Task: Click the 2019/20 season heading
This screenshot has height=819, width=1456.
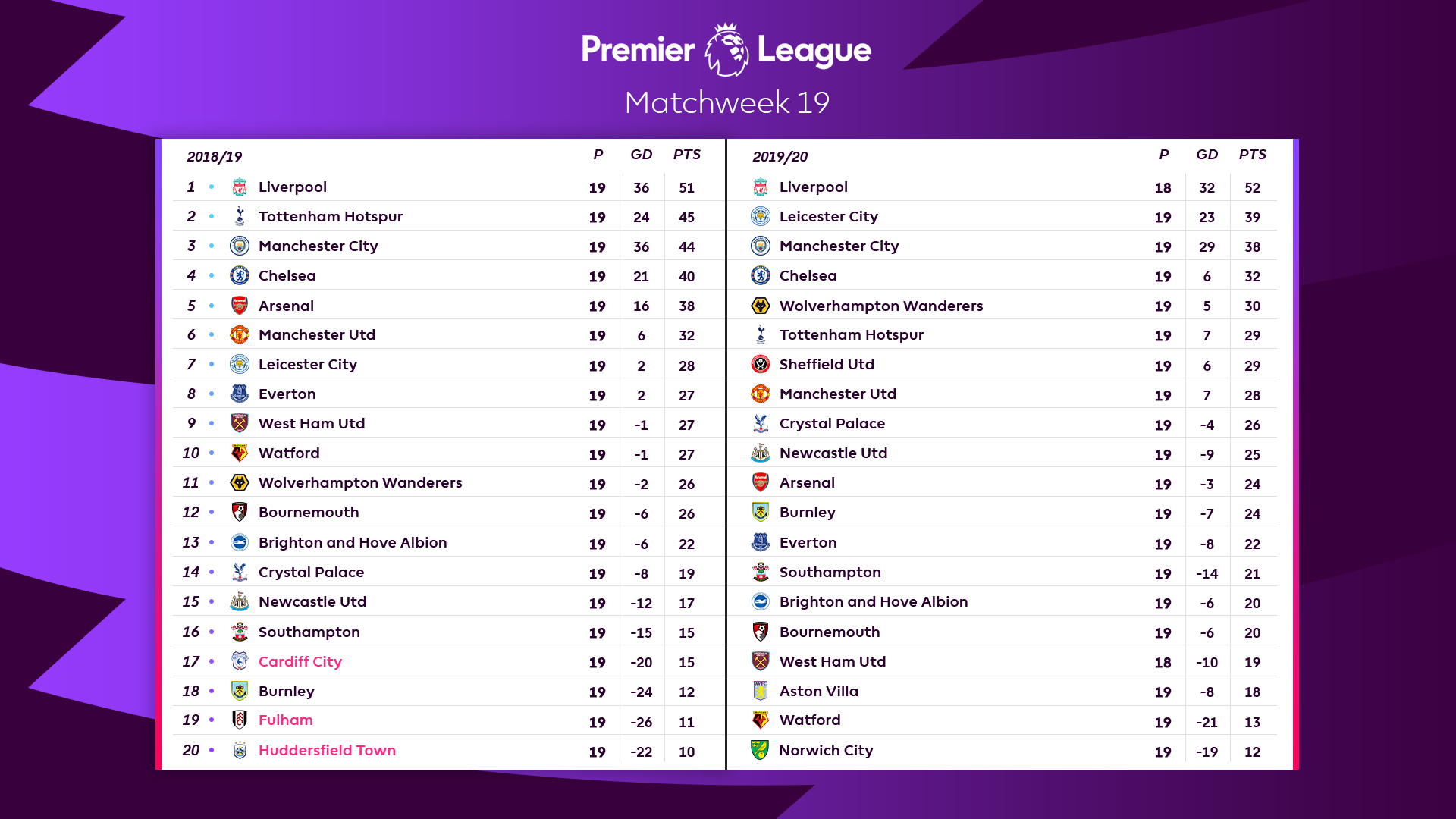Action: [780, 156]
